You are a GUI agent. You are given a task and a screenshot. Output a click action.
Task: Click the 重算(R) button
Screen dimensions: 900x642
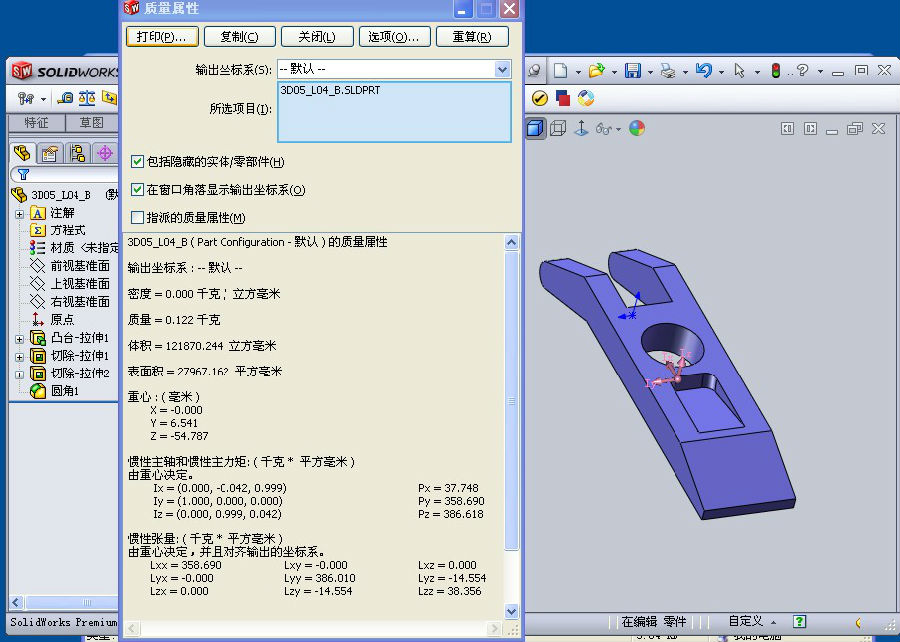coord(472,37)
